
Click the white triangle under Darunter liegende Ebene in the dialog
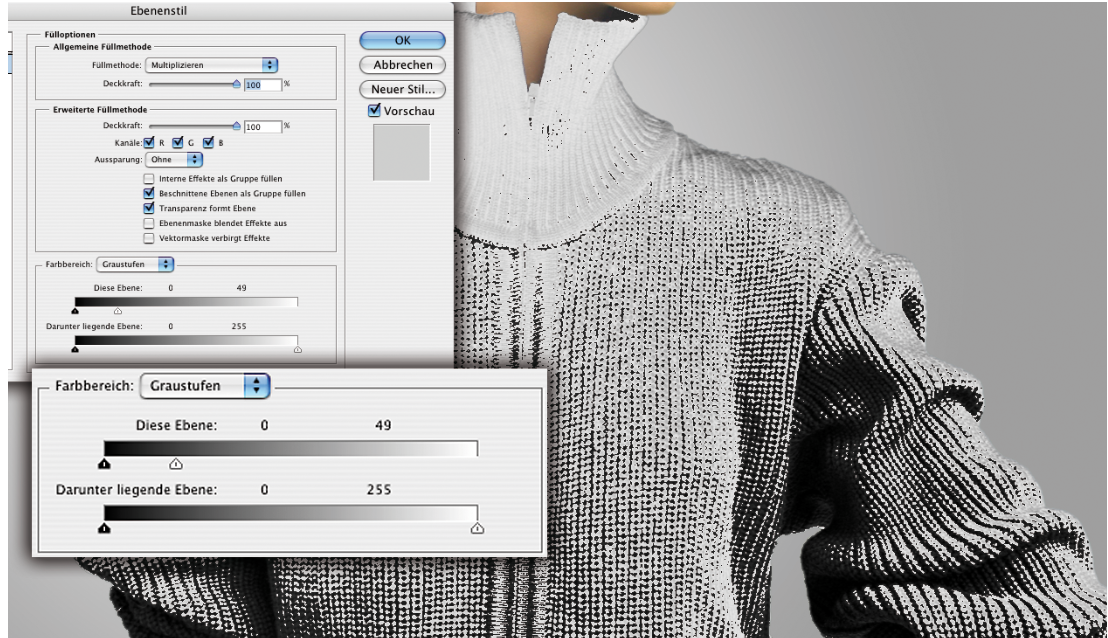pyautogui.click(x=297, y=349)
